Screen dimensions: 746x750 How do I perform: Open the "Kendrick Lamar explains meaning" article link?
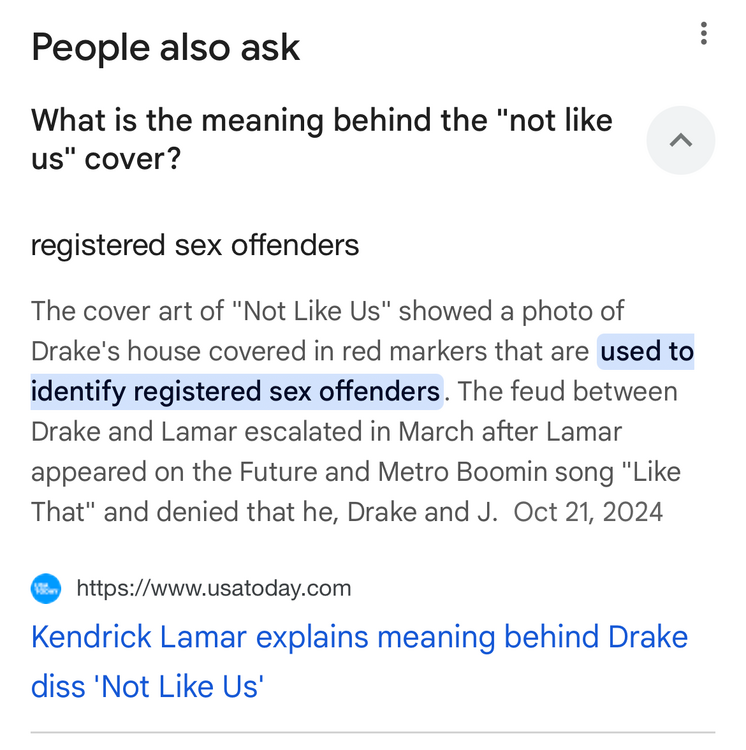tap(359, 637)
